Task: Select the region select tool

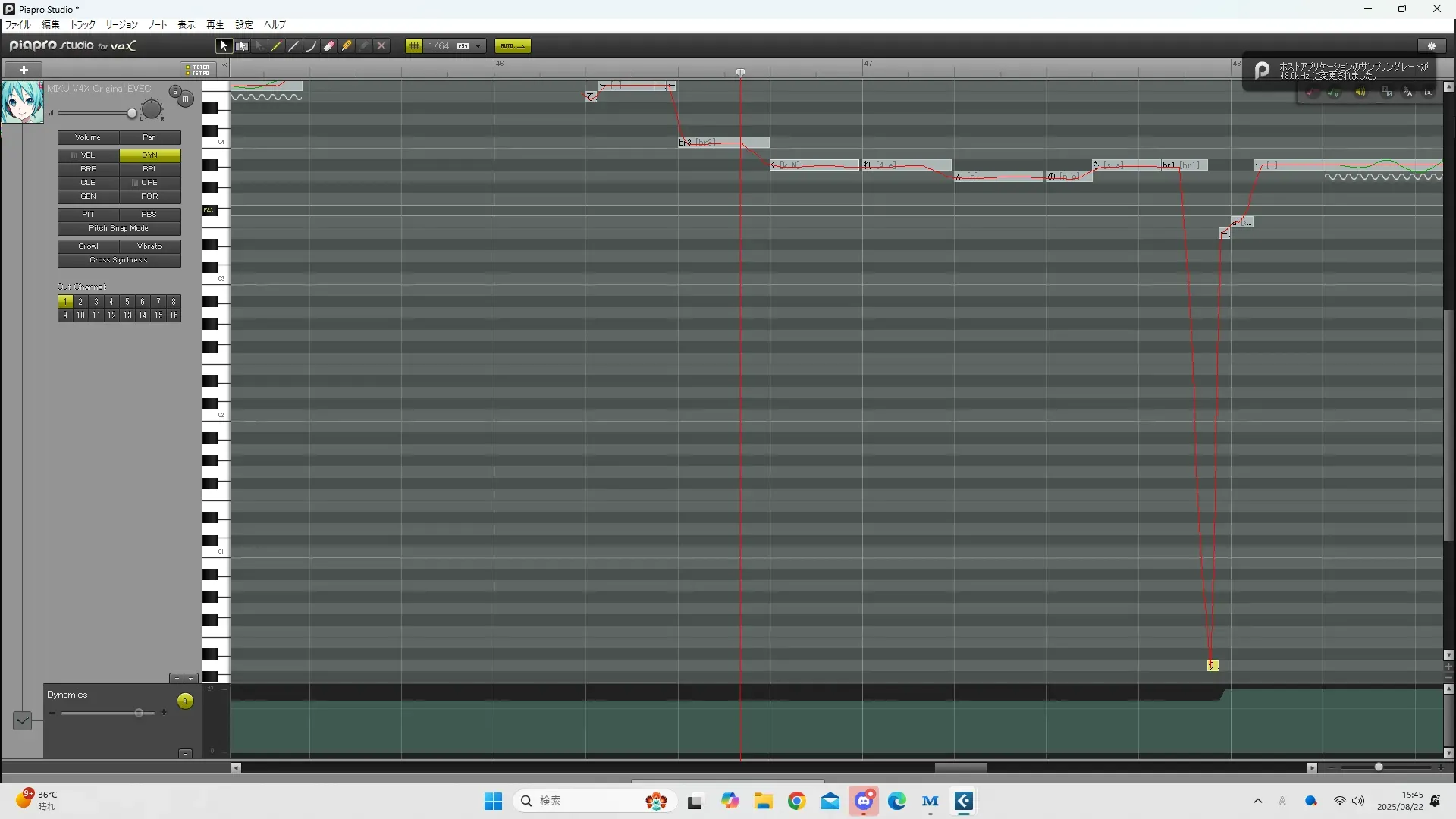Action: tap(242, 46)
